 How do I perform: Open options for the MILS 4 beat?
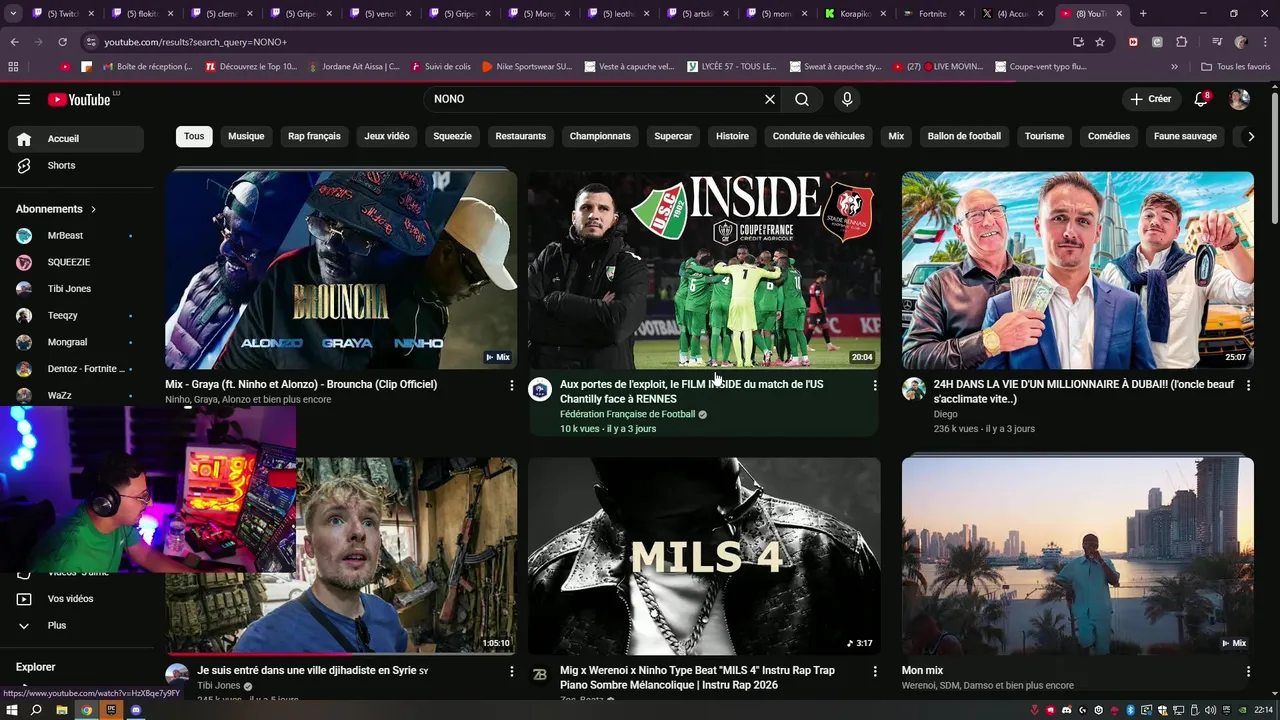tap(875, 671)
